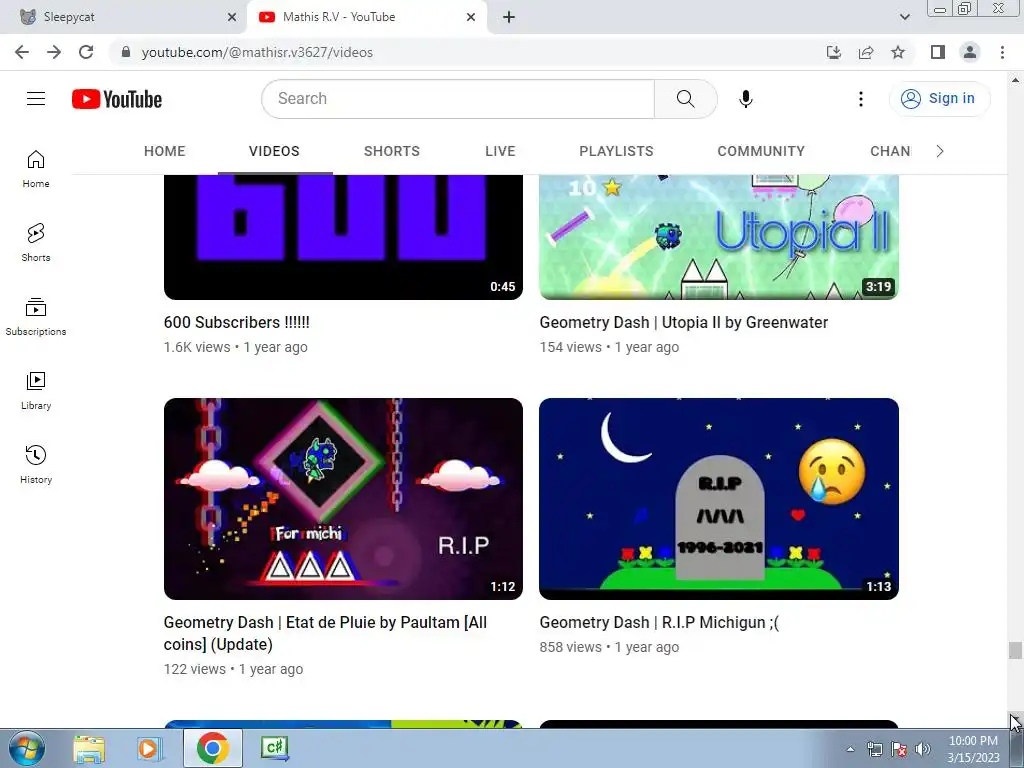1024x768 pixels.
Task: Bookmark this page with star icon
Action: pos(898,52)
